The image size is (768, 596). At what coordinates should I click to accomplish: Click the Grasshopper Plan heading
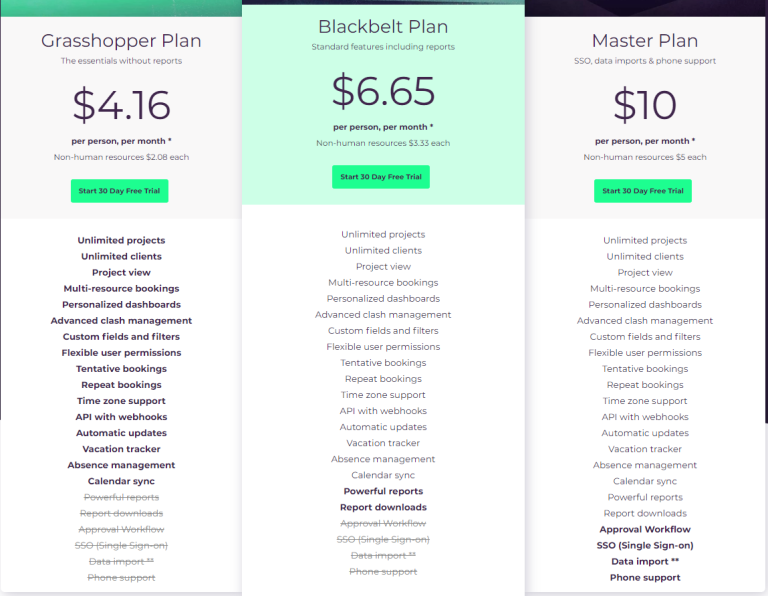click(x=121, y=41)
